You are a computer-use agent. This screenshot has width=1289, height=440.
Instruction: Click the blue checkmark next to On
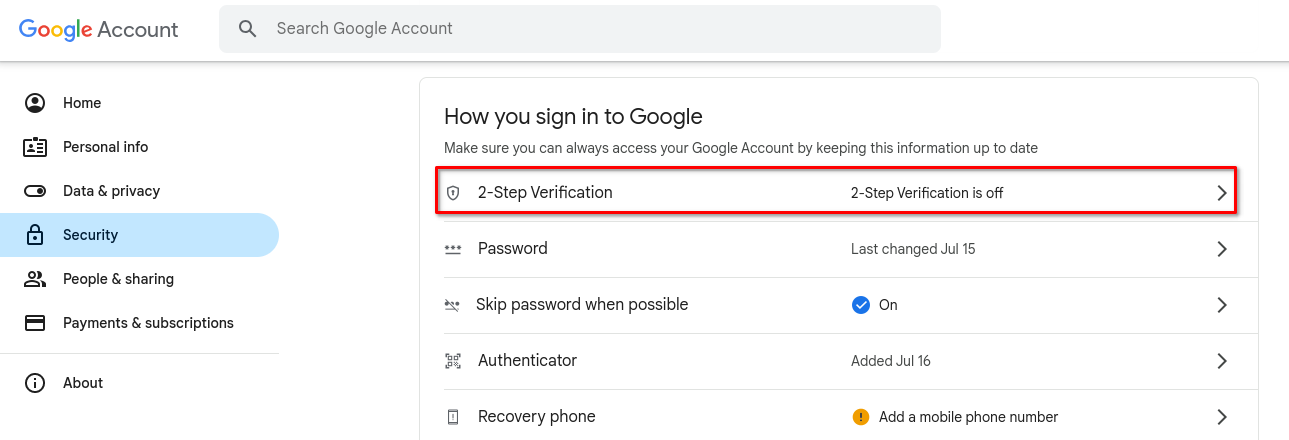point(860,305)
